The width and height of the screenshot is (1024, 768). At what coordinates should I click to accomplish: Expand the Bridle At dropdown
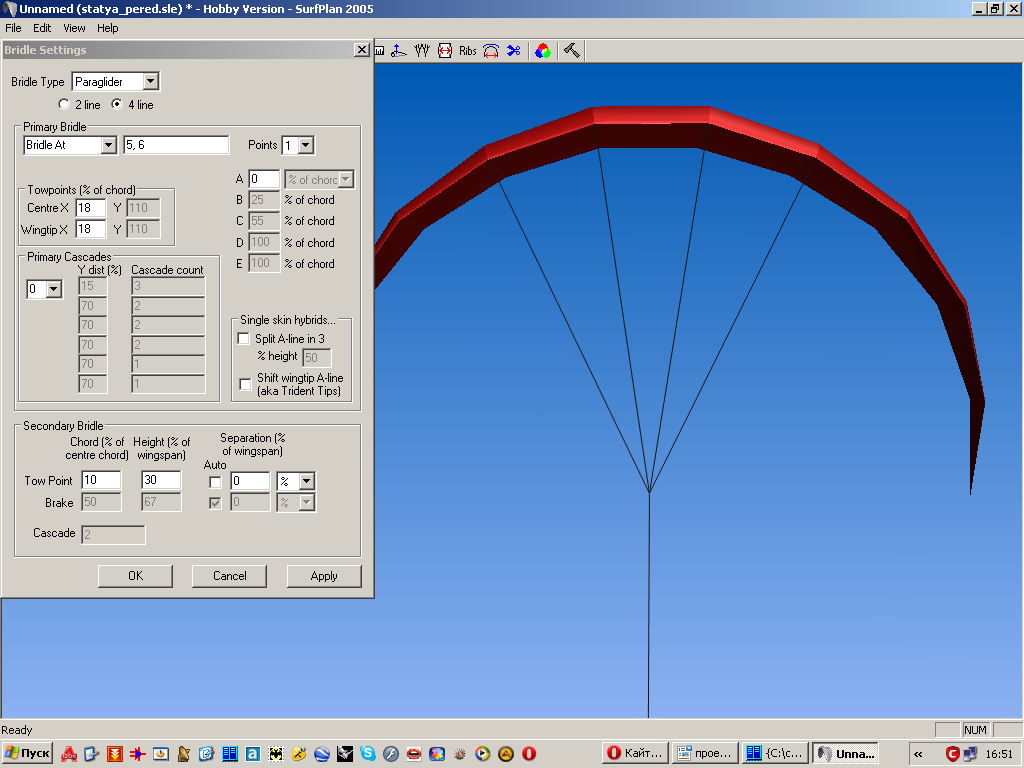(108, 145)
